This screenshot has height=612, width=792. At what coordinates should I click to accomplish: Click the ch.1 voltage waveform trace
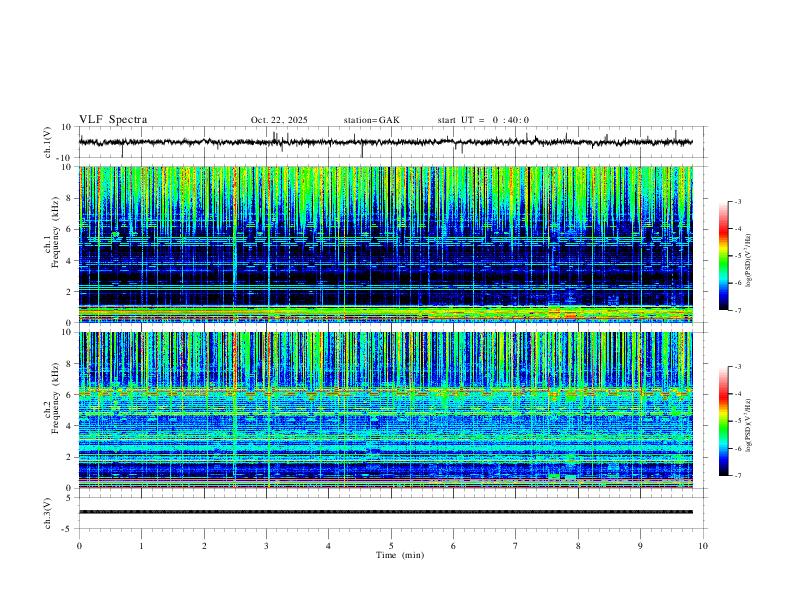[x=385, y=142]
